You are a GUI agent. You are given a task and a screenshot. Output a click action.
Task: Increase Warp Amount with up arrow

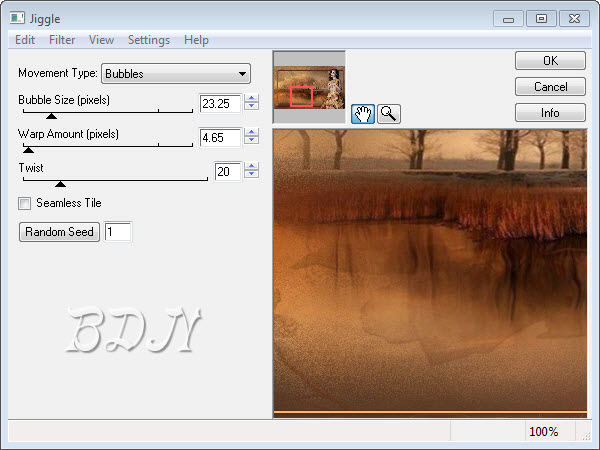[251, 132]
